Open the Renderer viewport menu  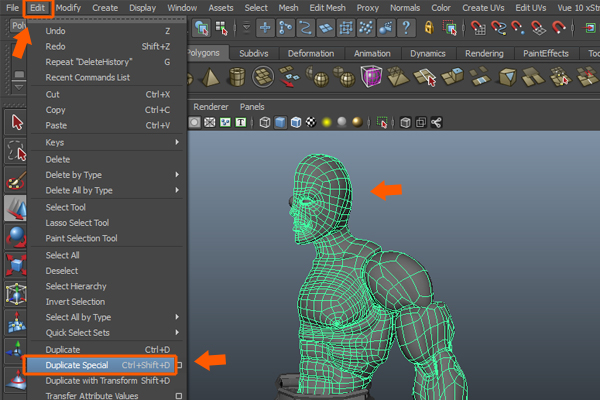(210, 106)
